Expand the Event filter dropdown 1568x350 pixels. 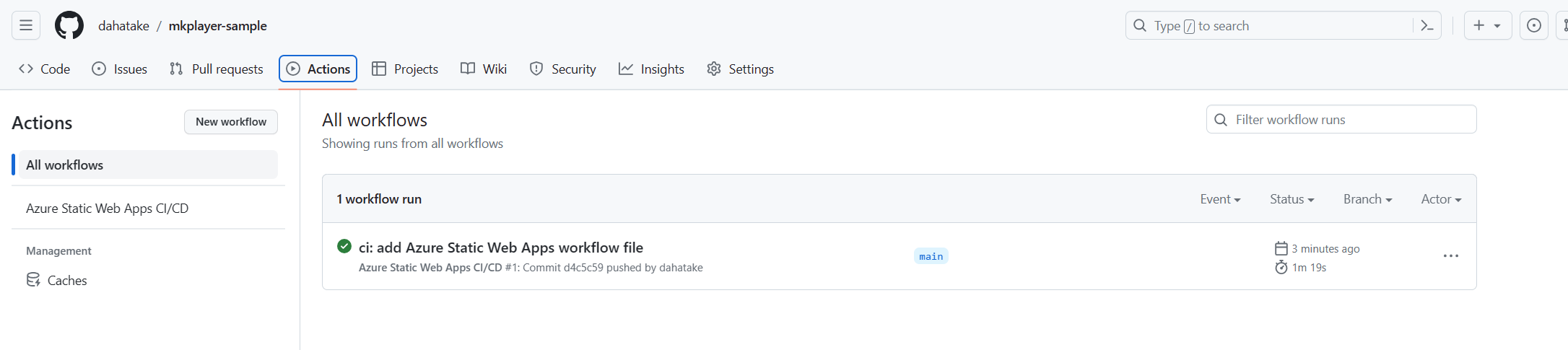[1220, 199]
